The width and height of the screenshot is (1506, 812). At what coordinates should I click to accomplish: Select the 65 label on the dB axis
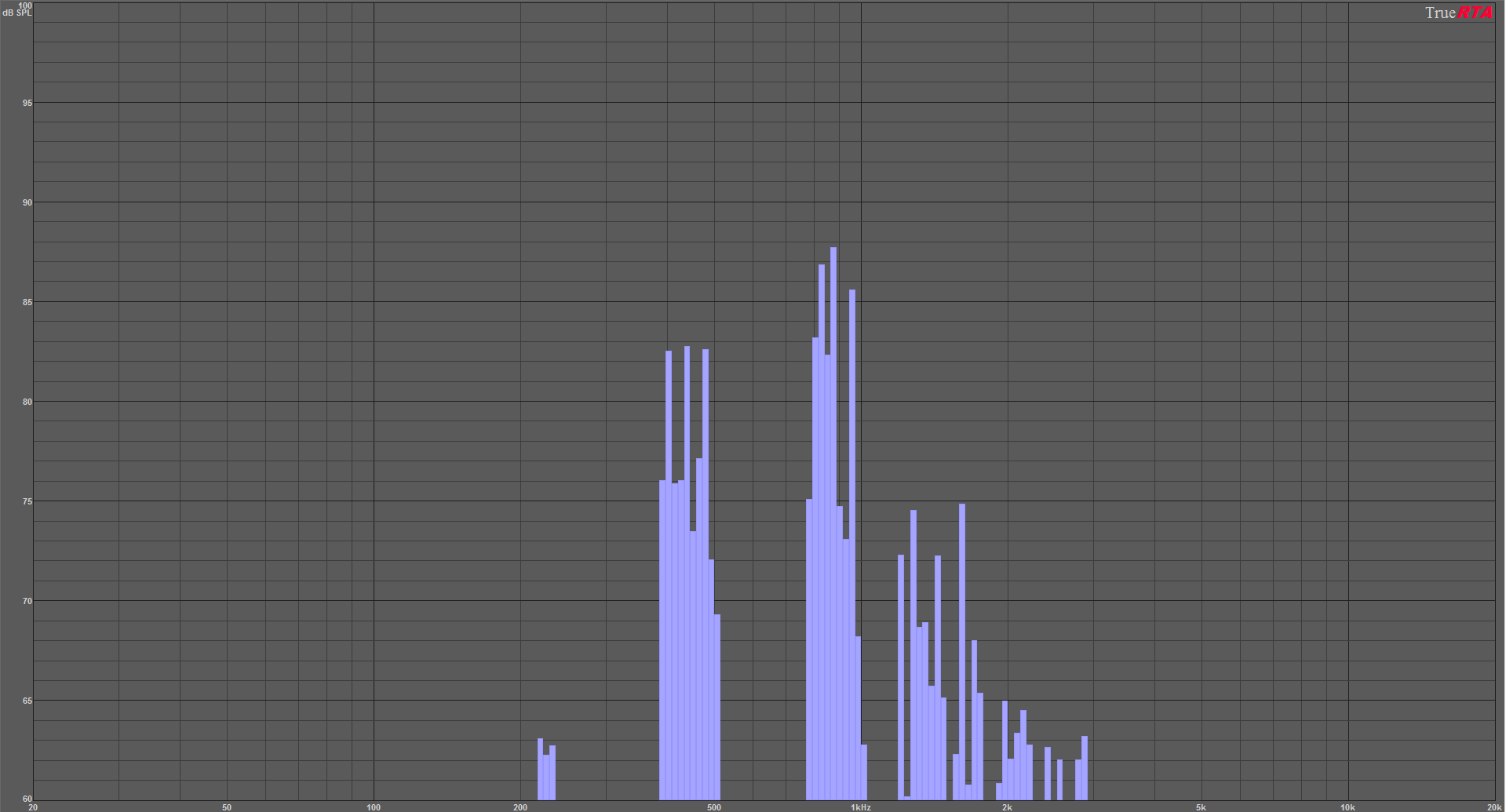(27, 701)
